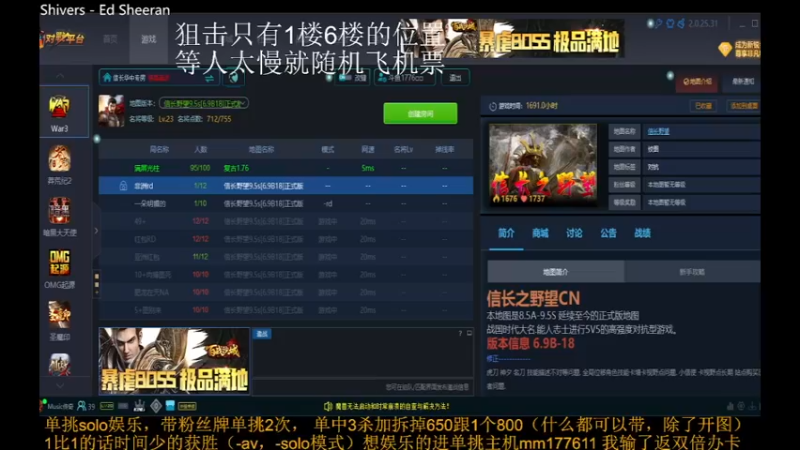Select the green room row 复古1.76
Viewport: 800px width, 450px height.
tap(286, 168)
